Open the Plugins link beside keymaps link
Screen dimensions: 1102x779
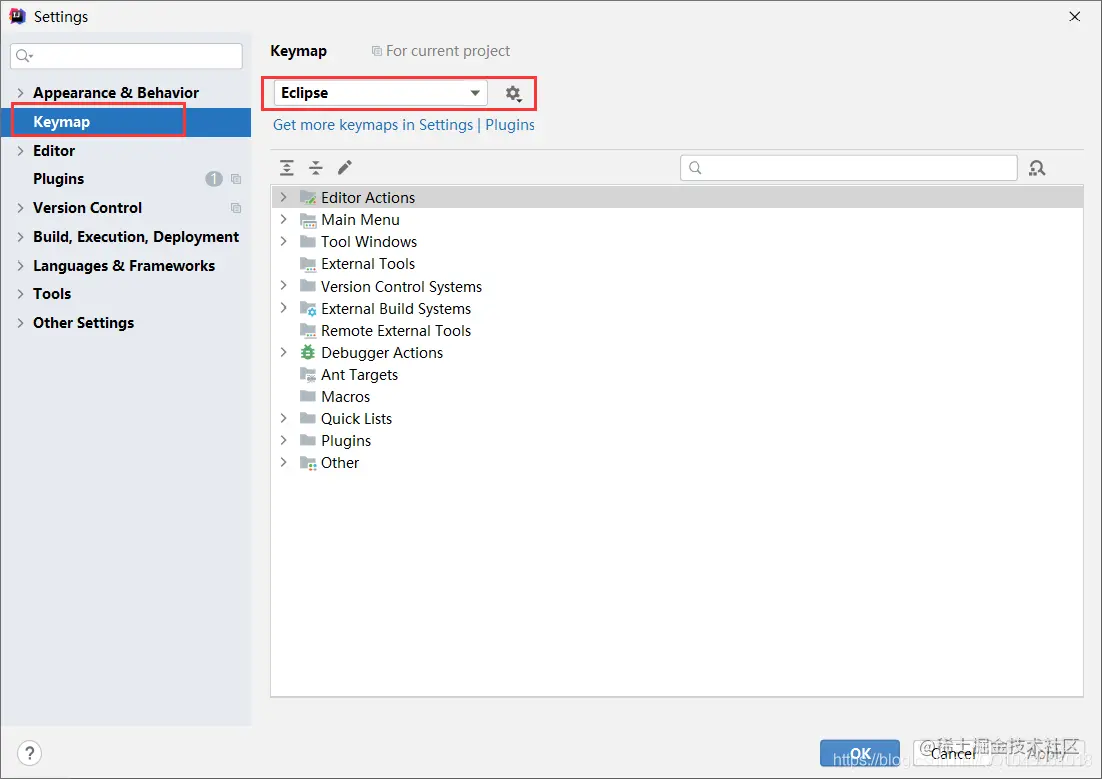click(510, 125)
